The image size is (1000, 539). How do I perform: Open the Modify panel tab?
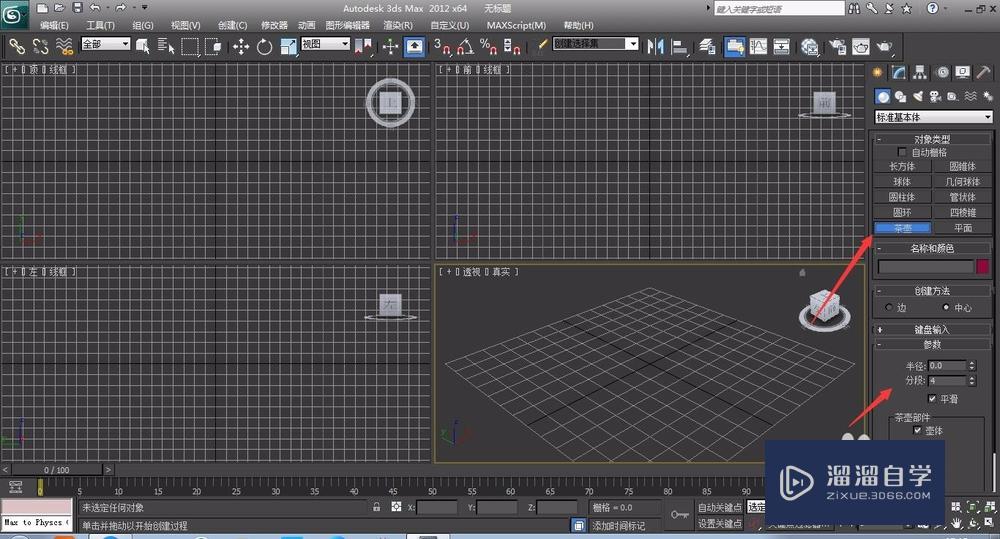[899, 72]
